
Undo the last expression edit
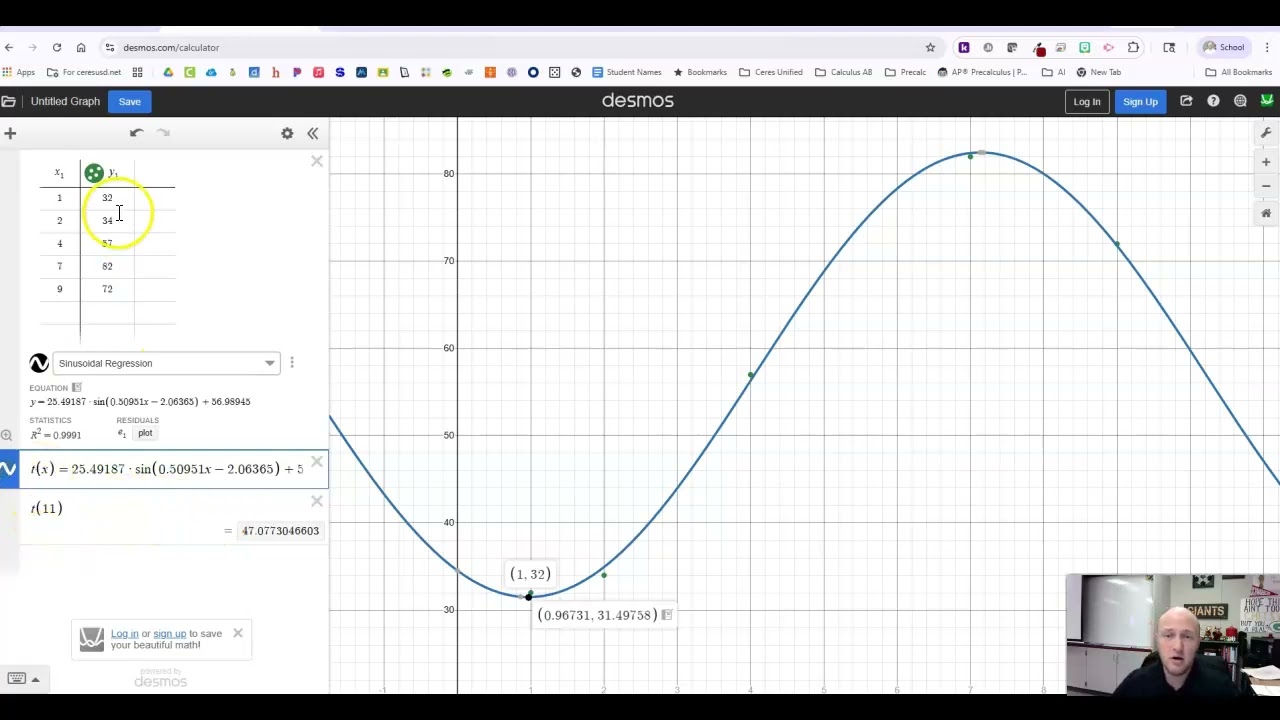(x=136, y=133)
